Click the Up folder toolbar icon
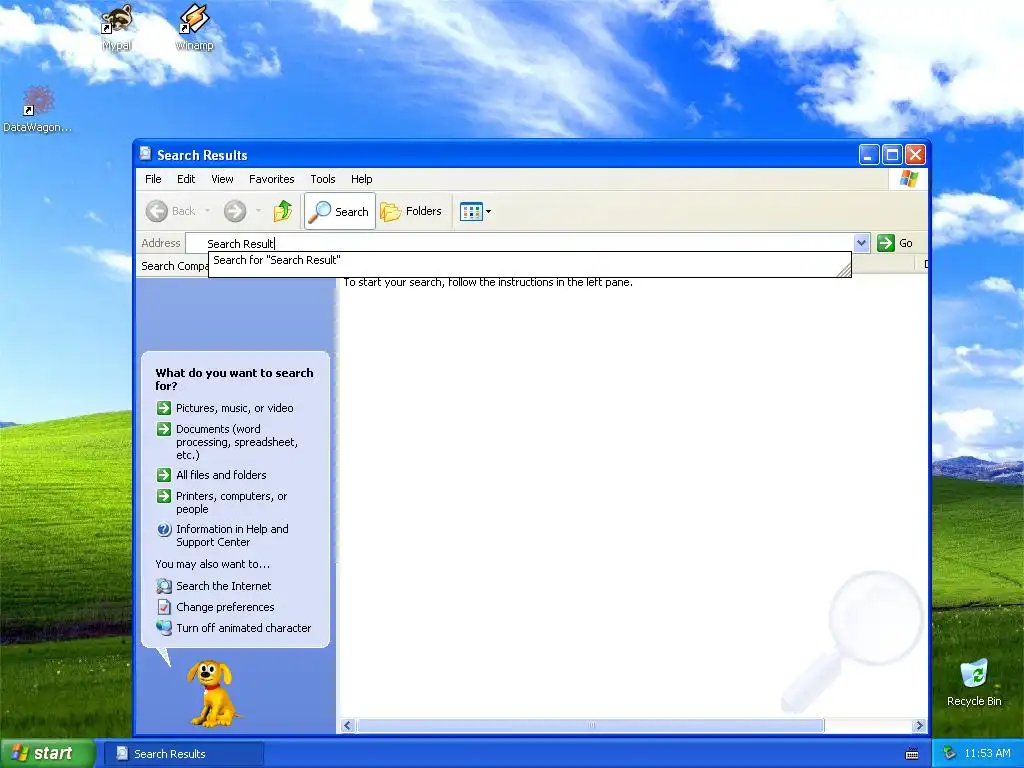1024x768 pixels. pyautogui.click(x=283, y=211)
